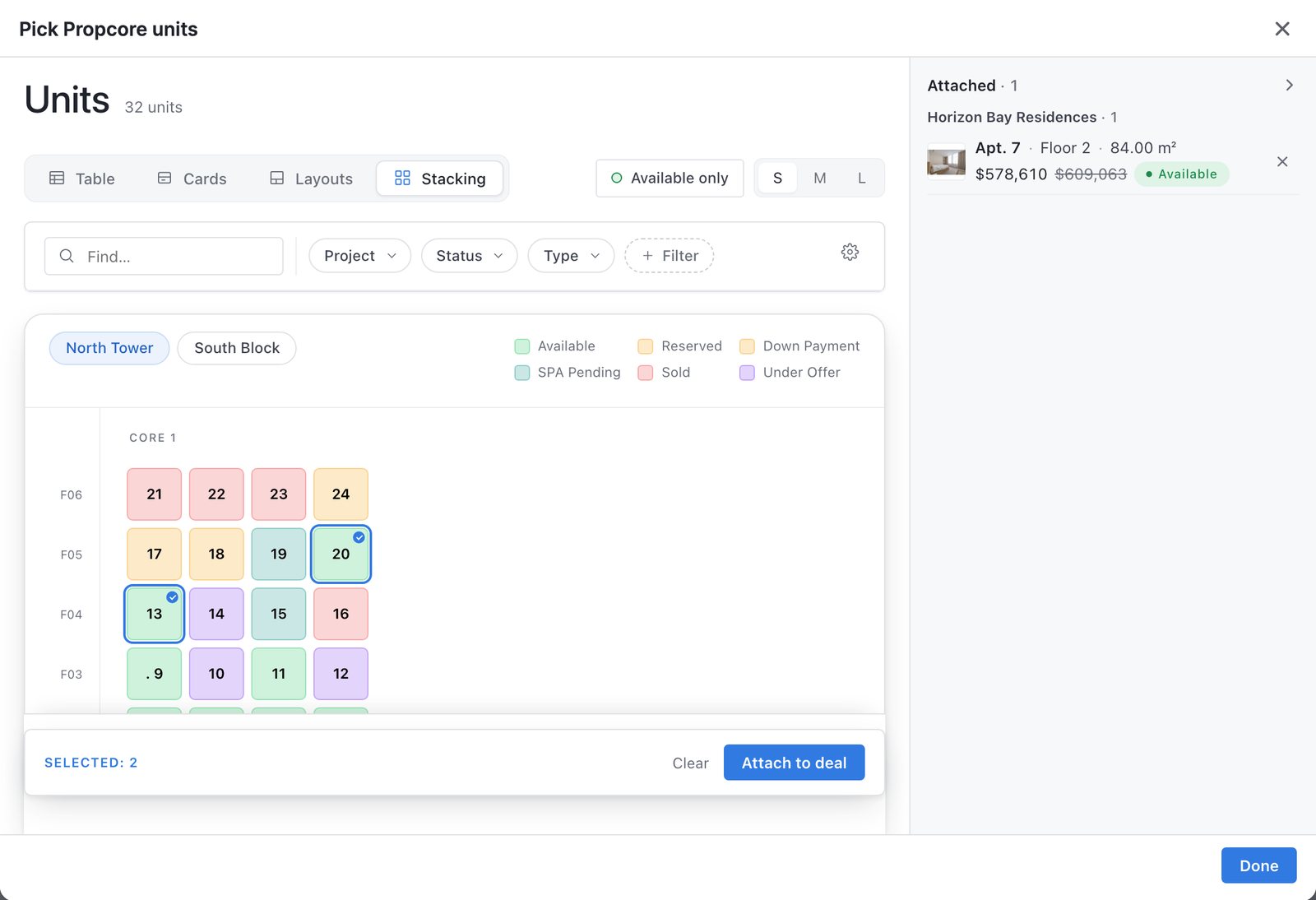Click the search magnifier icon in Find field
Viewport: 1316px width, 900px height.
67,256
